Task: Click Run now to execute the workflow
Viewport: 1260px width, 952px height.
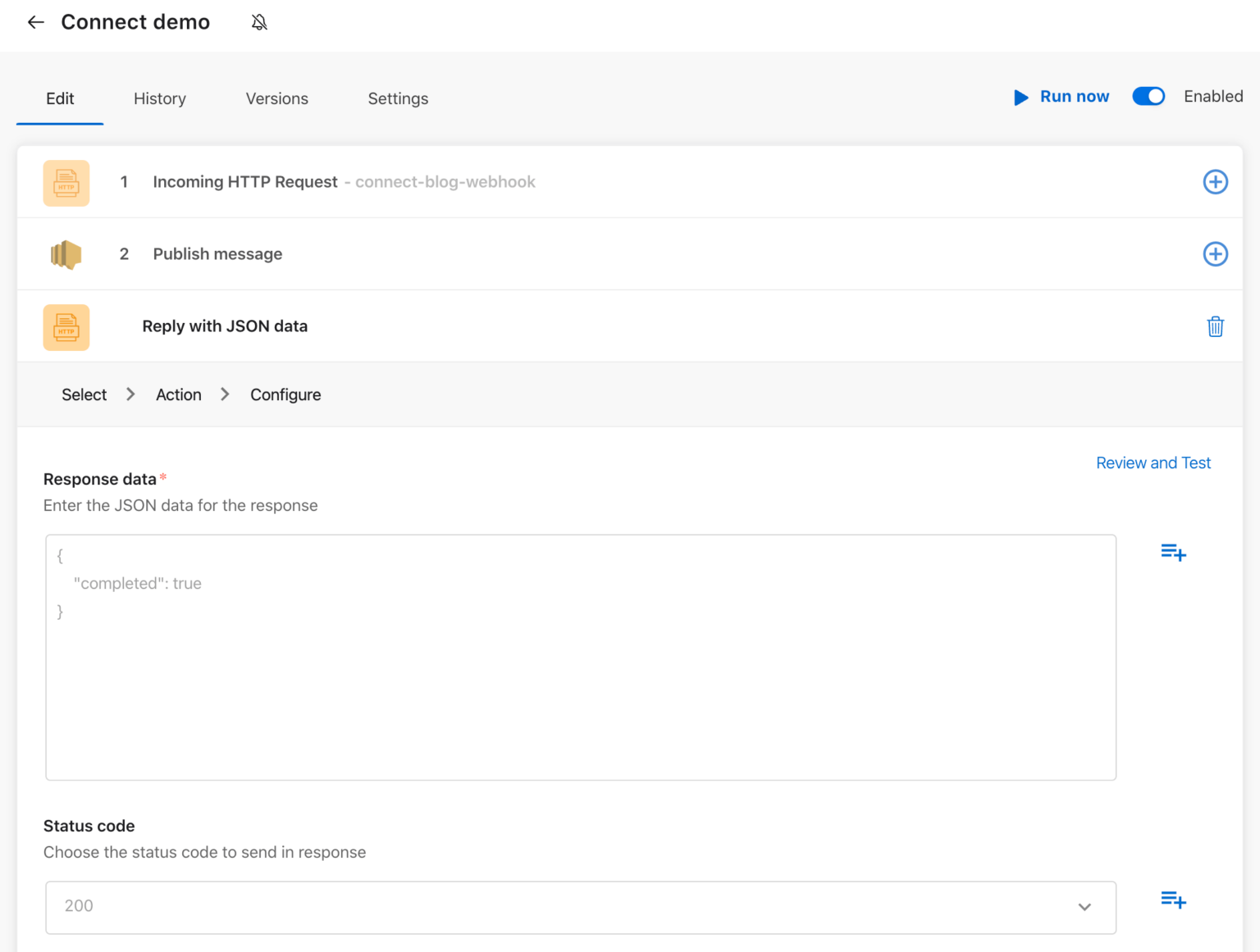Action: [1061, 96]
